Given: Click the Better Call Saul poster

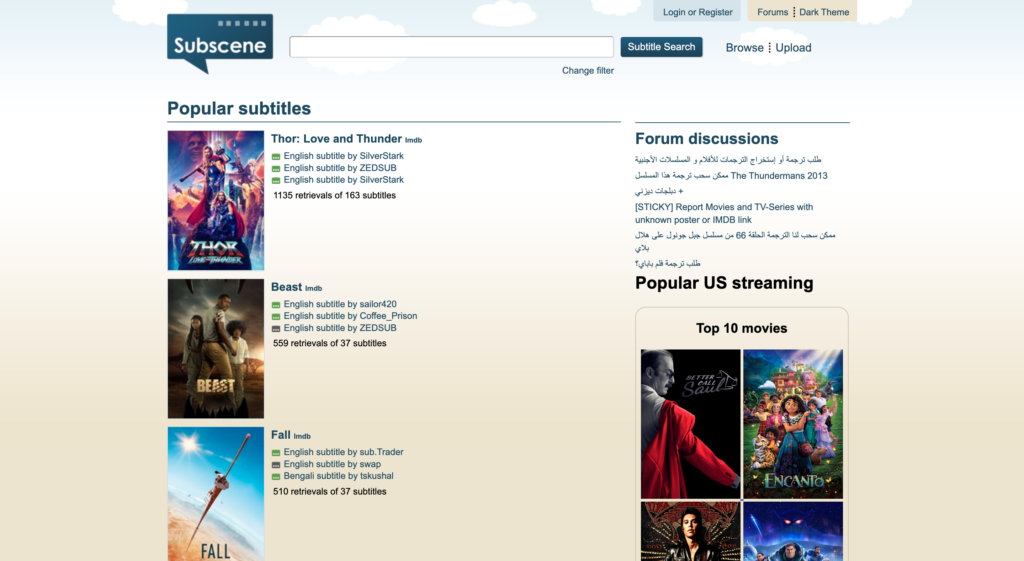Looking at the screenshot, I should click(x=690, y=423).
